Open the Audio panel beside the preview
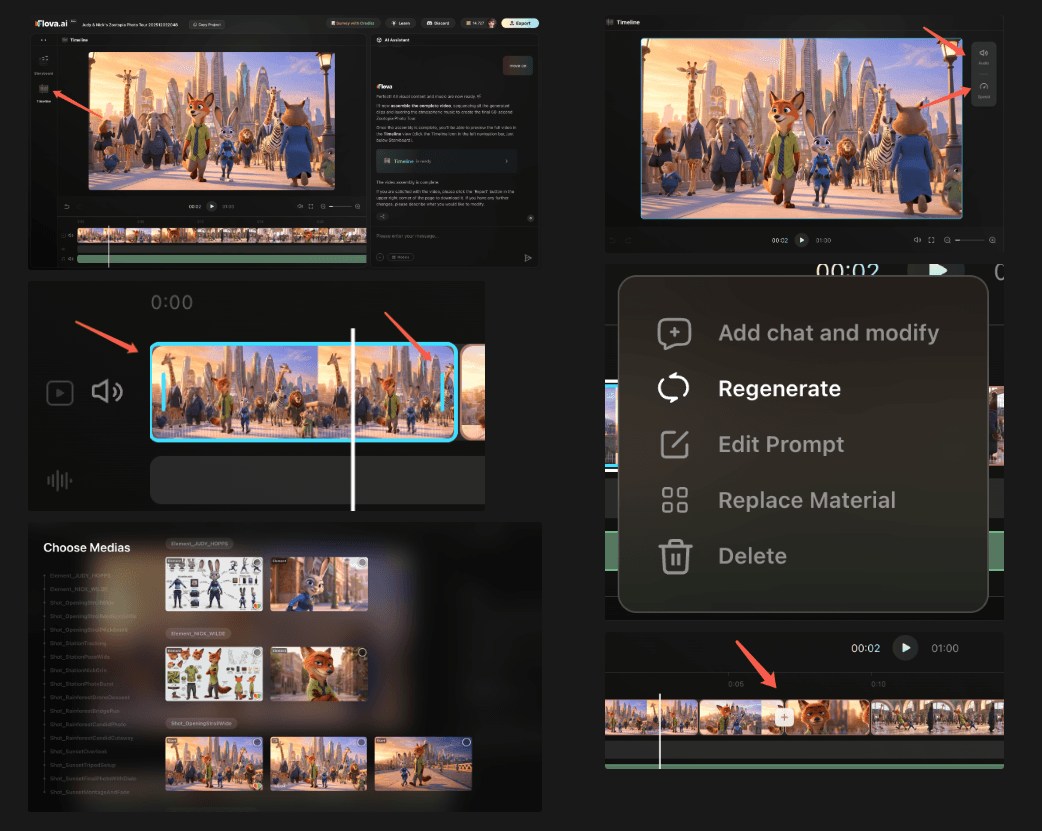1042x831 pixels. click(x=984, y=56)
